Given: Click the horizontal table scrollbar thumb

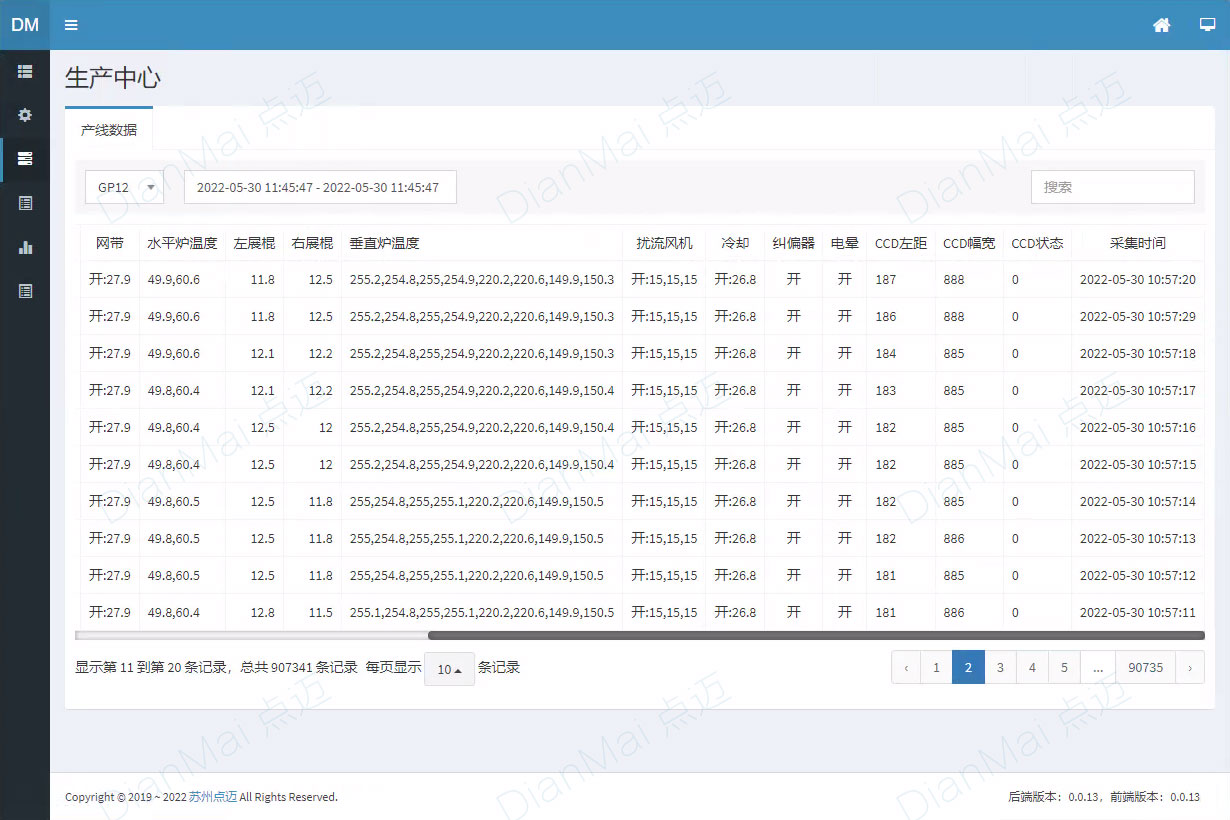Looking at the screenshot, I should coord(815,635).
